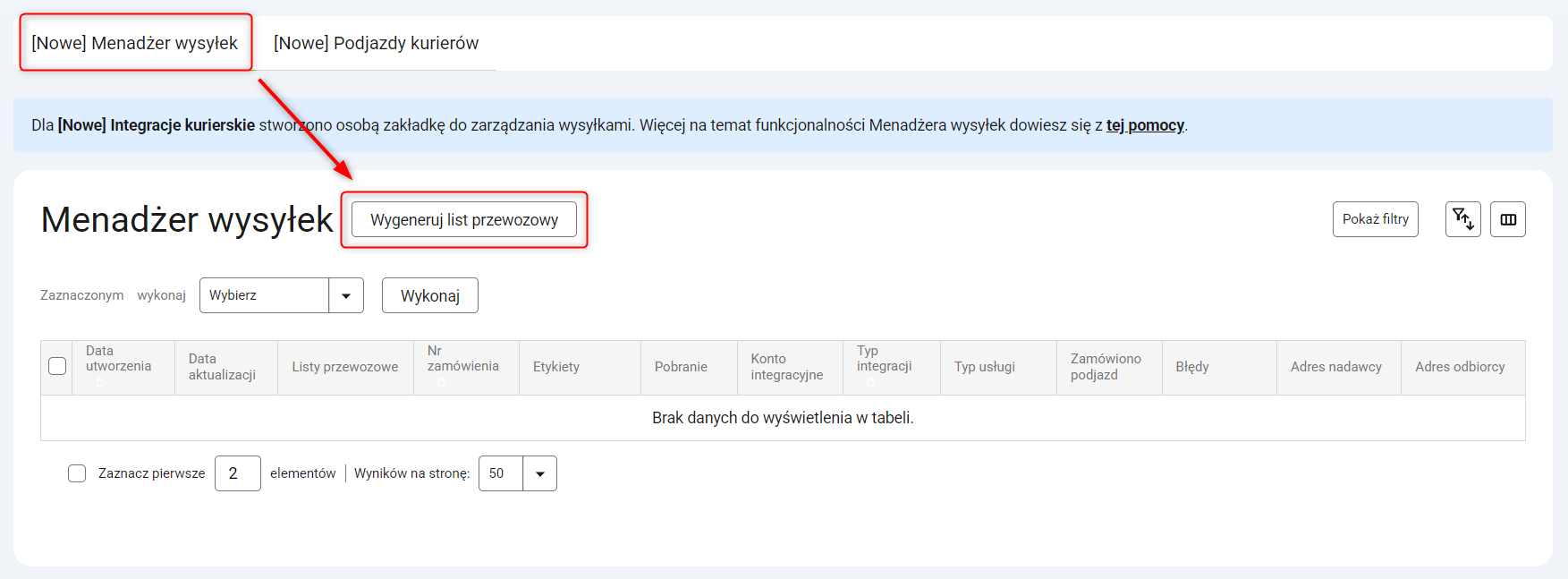1568x579 pixels.
Task: Open the filter and sort icon button
Action: click(x=1462, y=219)
